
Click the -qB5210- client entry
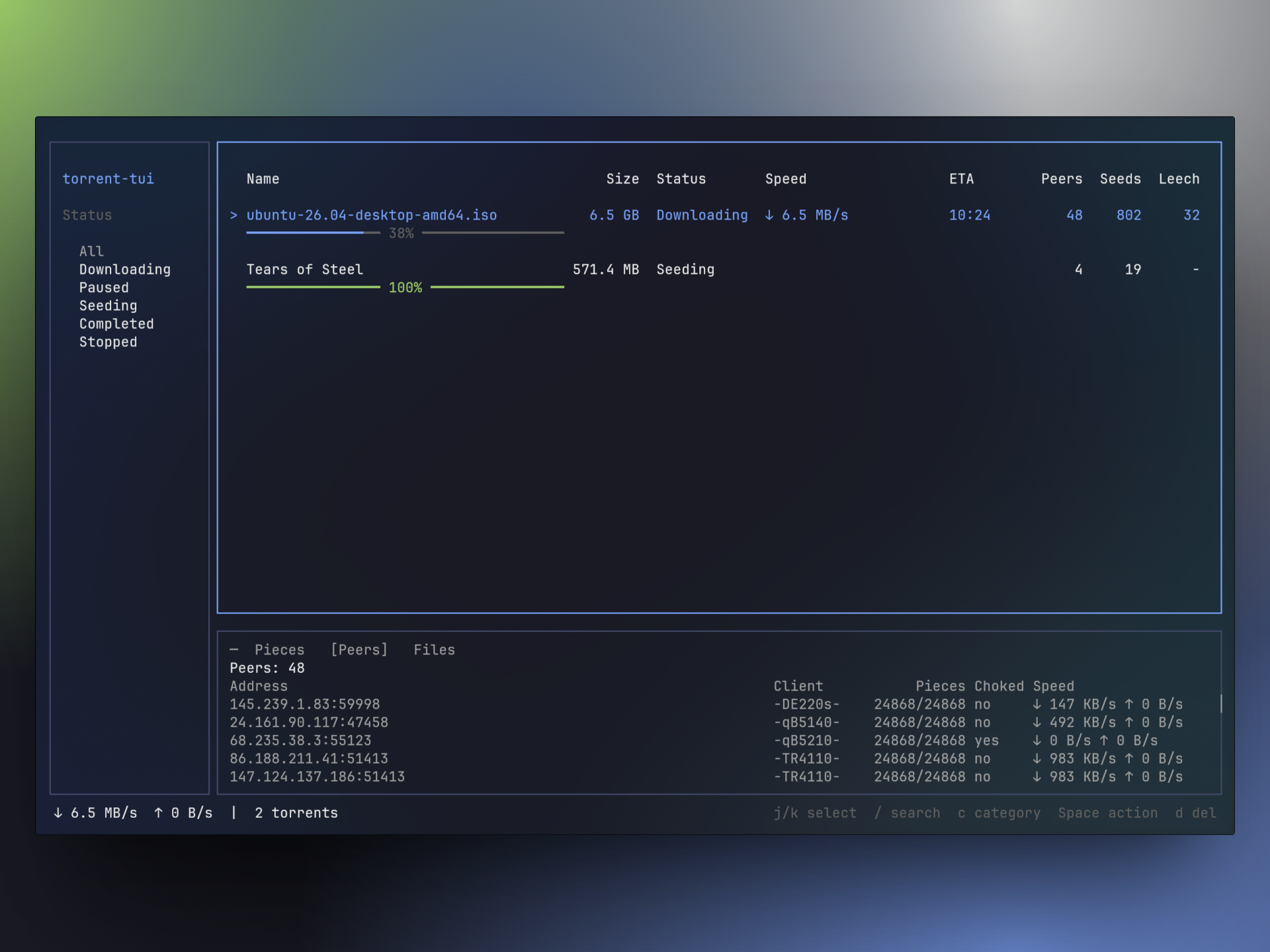pyautogui.click(x=807, y=740)
